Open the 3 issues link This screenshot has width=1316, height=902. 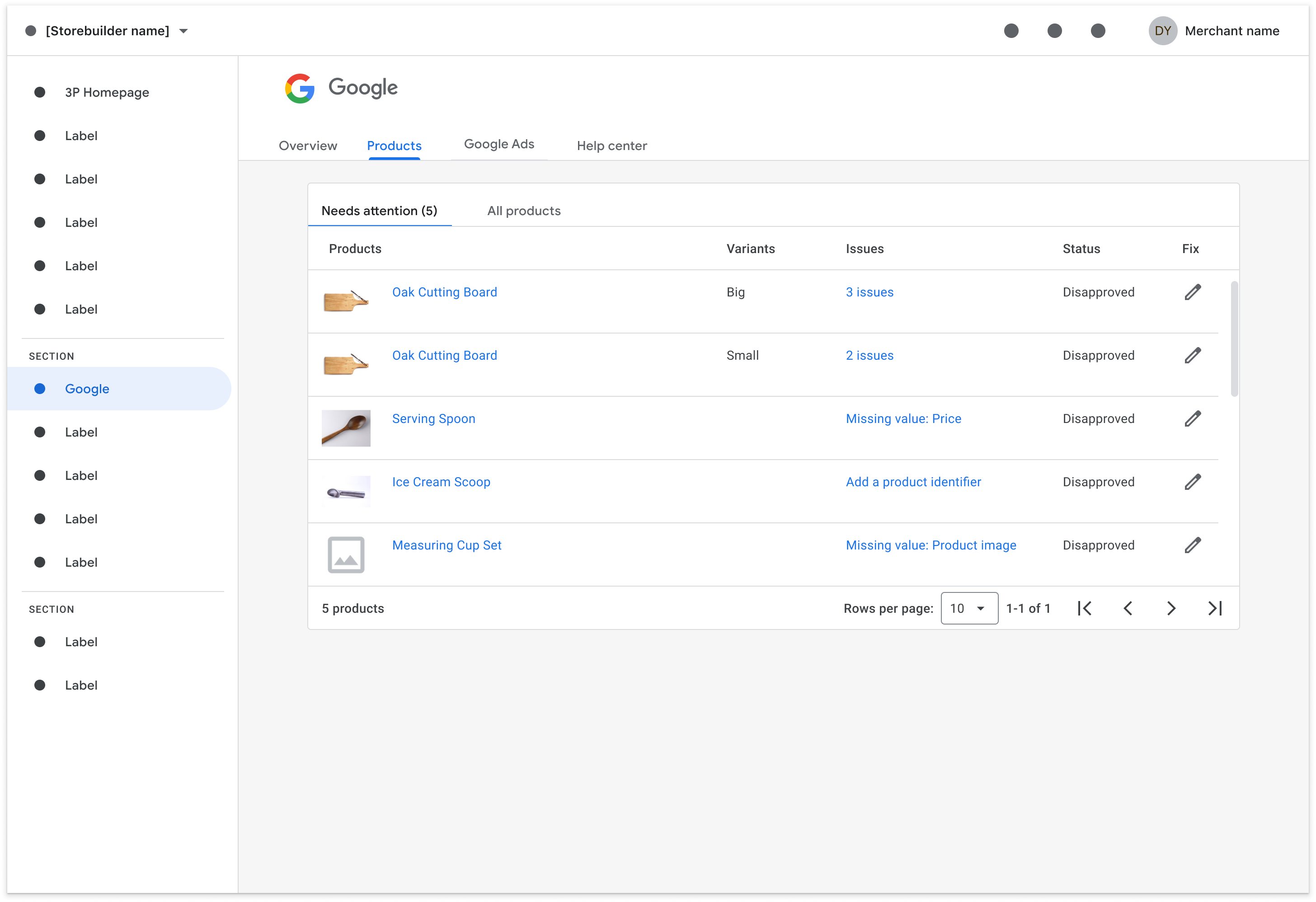coord(869,292)
